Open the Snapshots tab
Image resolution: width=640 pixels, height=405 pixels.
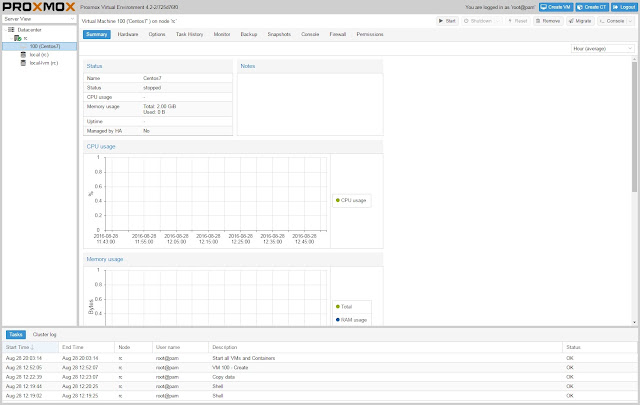pyautogui.click(x=279, y=34)
